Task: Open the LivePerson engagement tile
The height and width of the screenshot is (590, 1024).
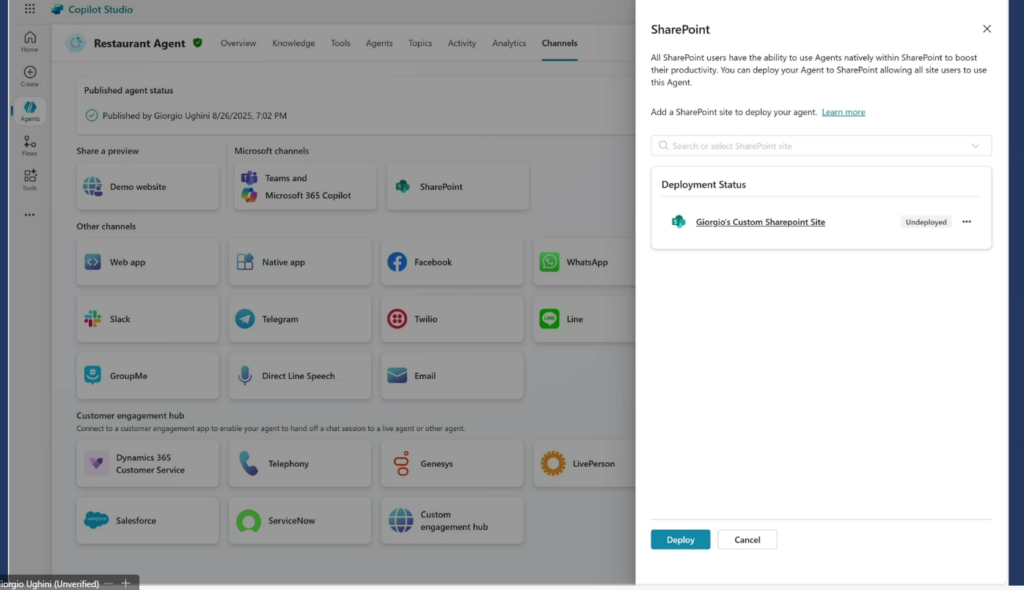Action: pyautogui.click(x=584, y=464)
